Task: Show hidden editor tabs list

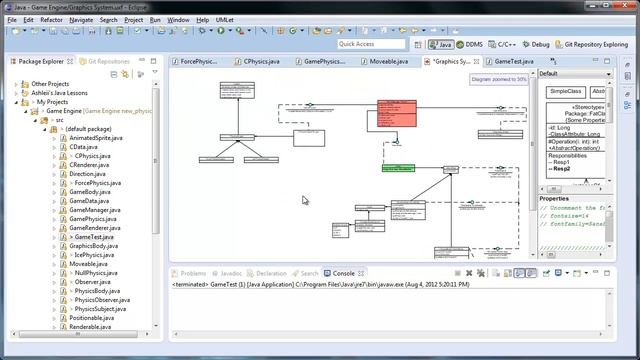Action: point(553,61)
